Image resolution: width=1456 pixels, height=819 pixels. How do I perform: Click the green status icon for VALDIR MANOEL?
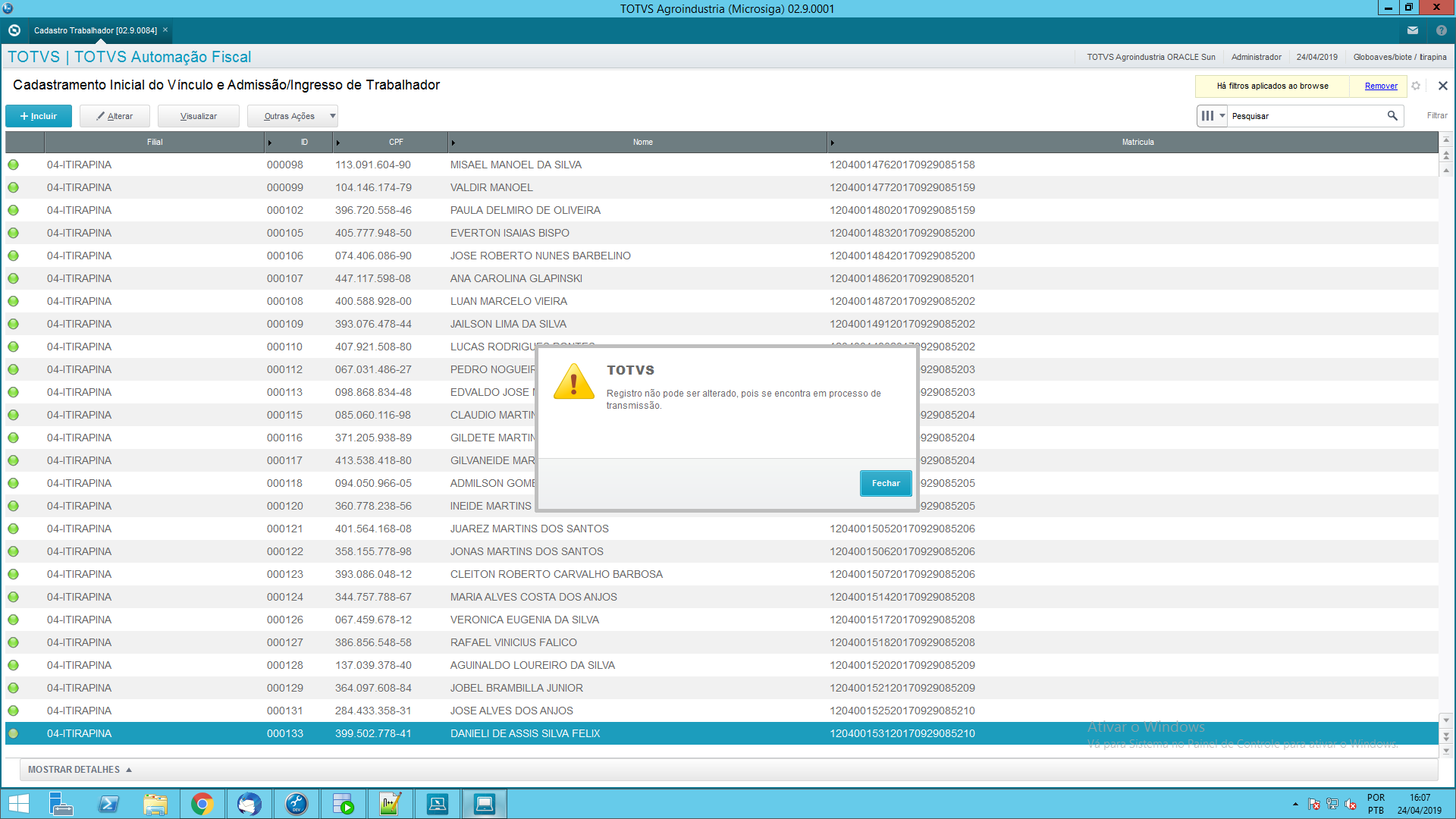[13, 187]
